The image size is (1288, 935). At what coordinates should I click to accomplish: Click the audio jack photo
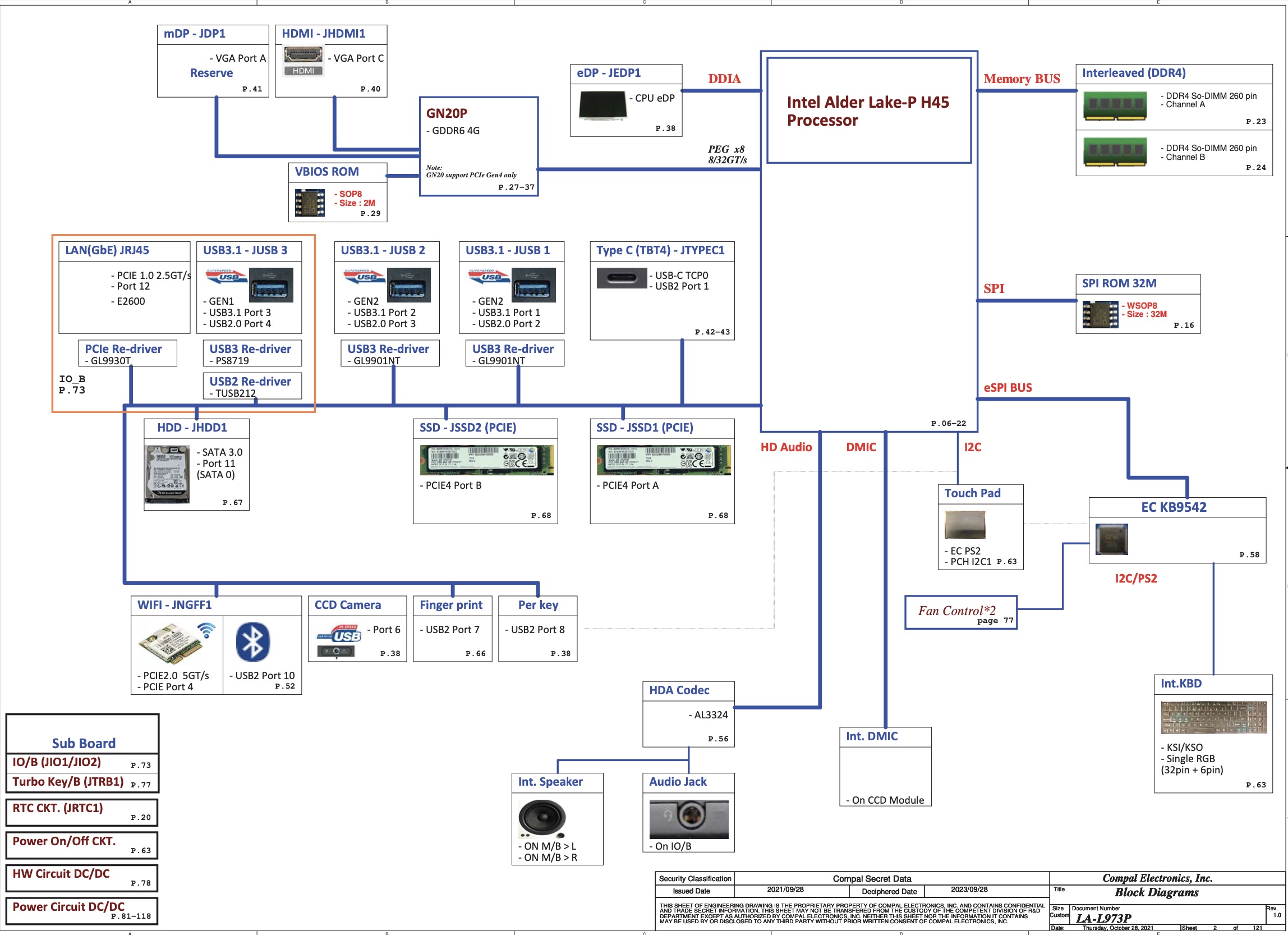(x=688, y=819)
